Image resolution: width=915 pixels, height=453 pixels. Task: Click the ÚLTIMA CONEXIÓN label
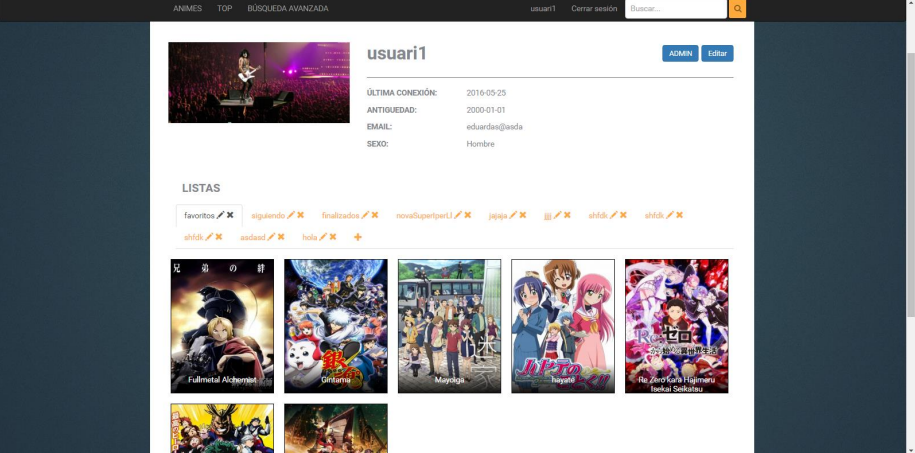tap(401, 93)
